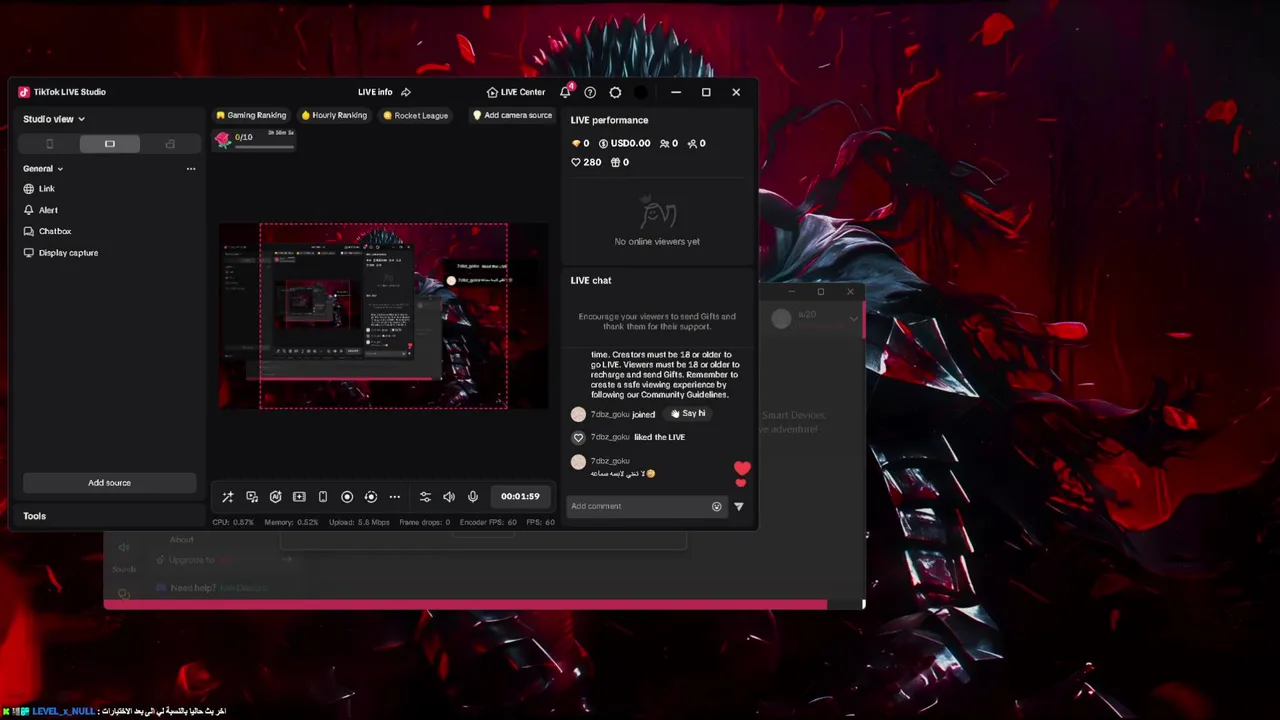Open LIVE info
Image resolution: width=1280 pixels, height=720 pixels.
click(375, 92)
